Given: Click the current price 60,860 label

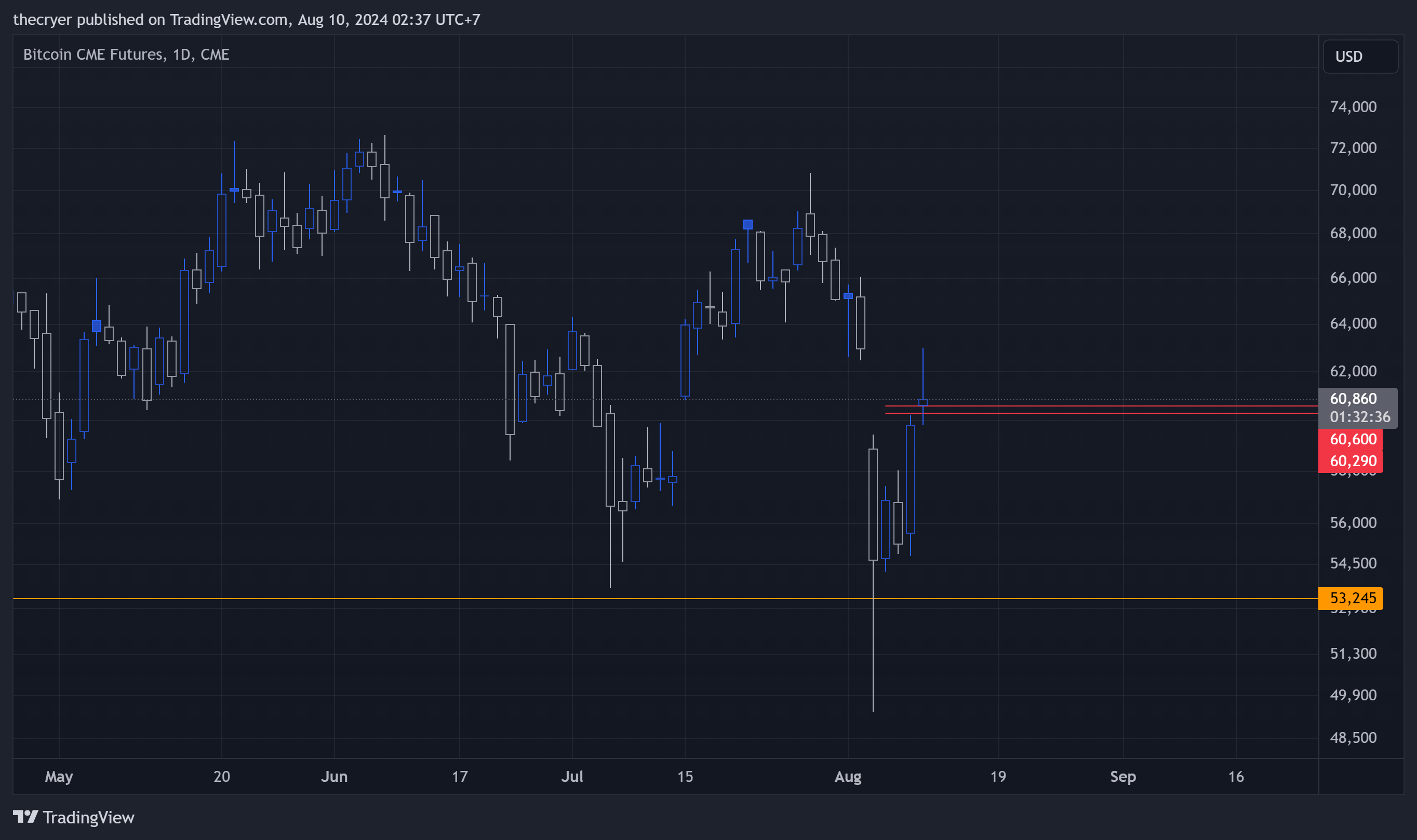Looking at the screenshot, I should (x=1353, y=399).
